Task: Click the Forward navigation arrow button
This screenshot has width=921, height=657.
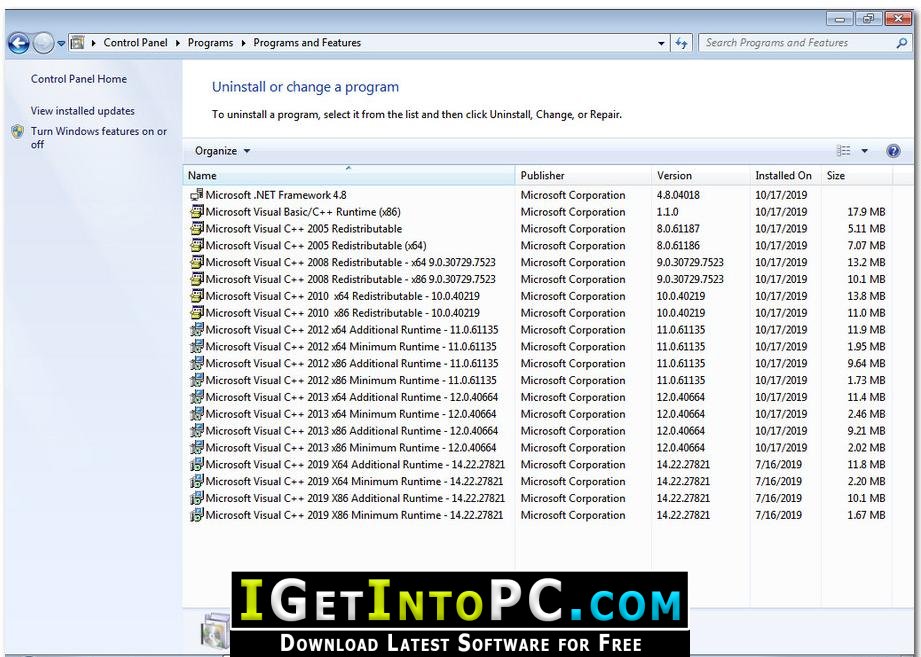Action: [x=43, y=43]
